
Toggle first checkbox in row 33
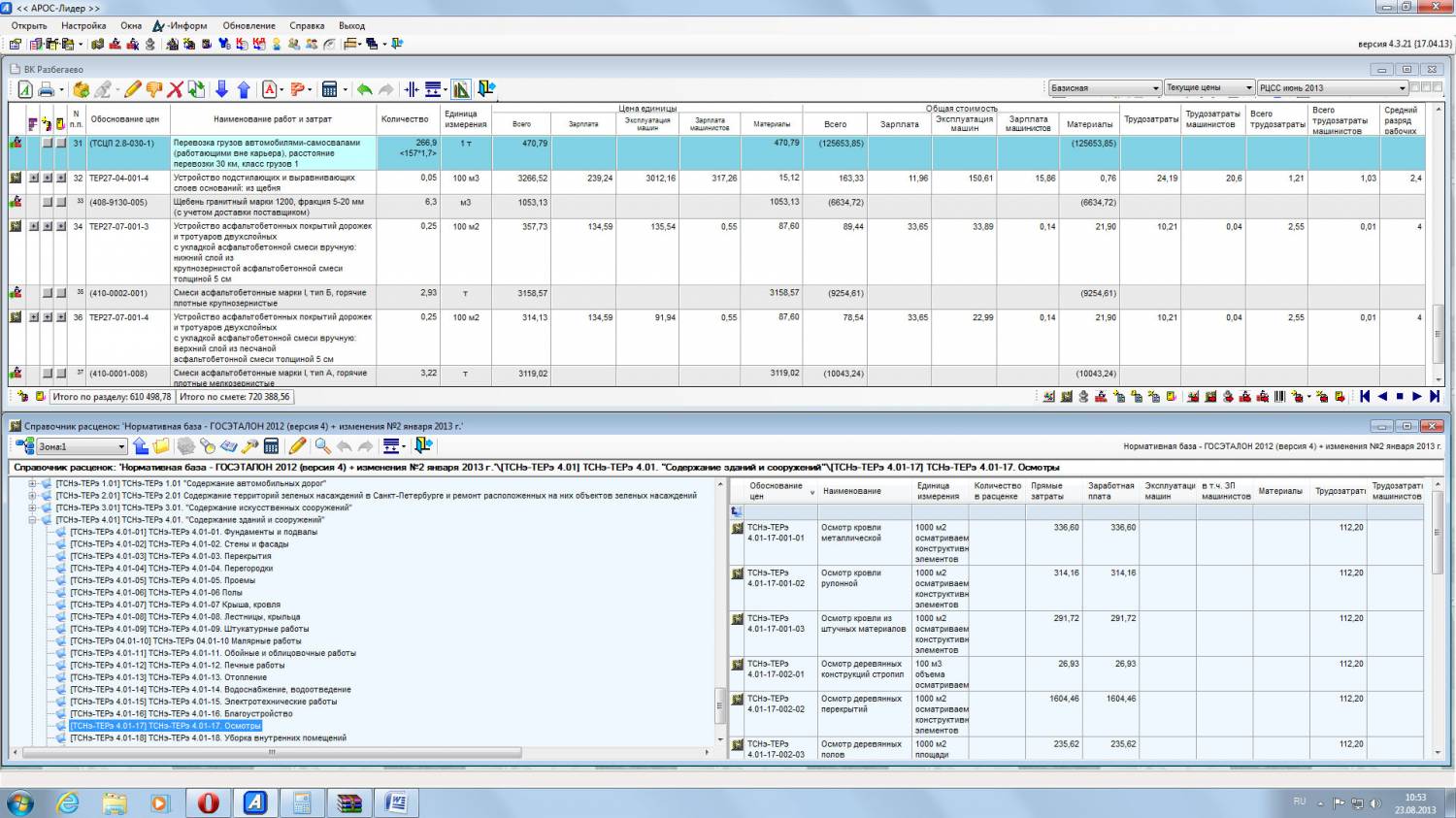(47, 203)
